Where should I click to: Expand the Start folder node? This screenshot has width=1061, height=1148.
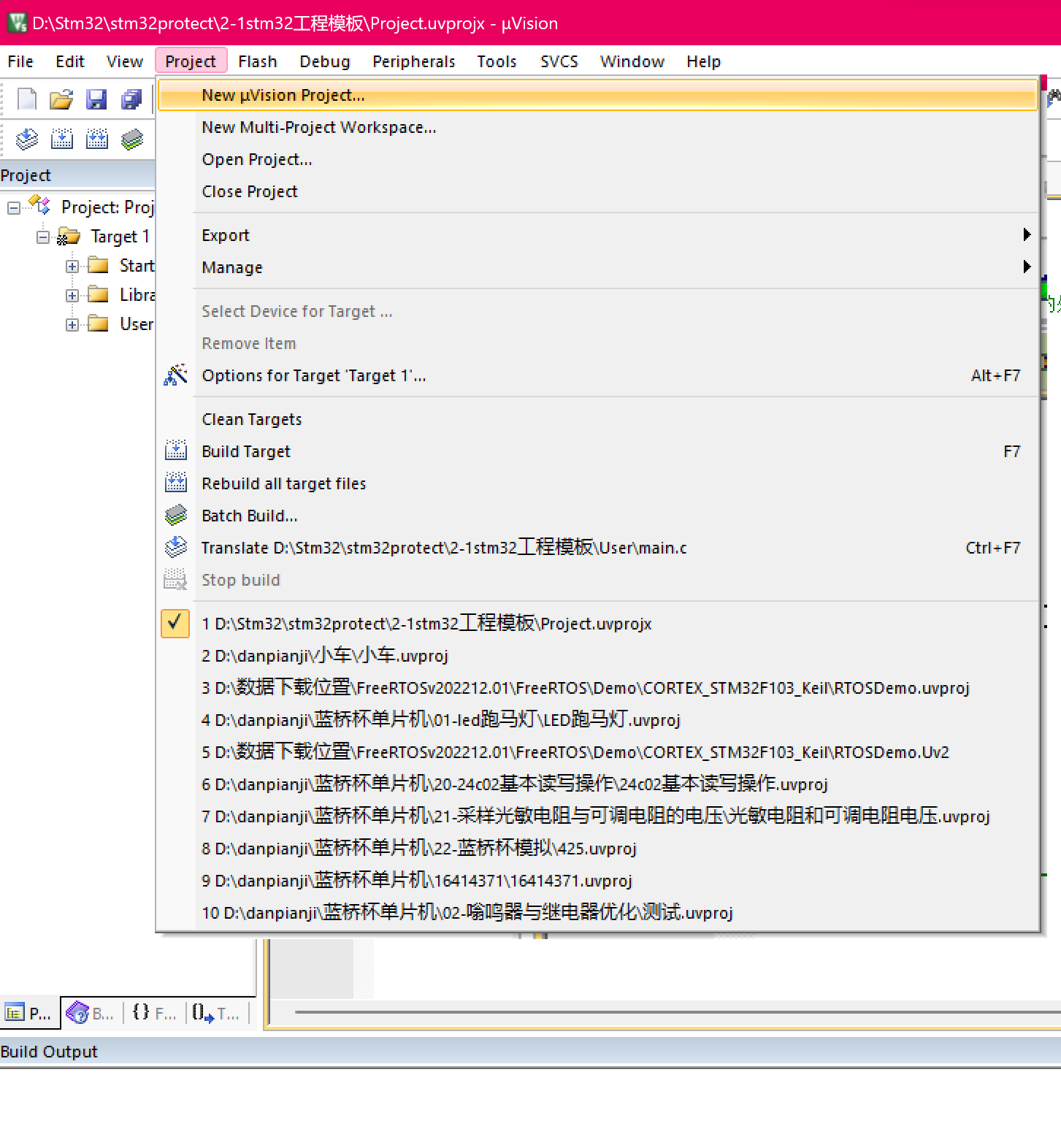72,267
